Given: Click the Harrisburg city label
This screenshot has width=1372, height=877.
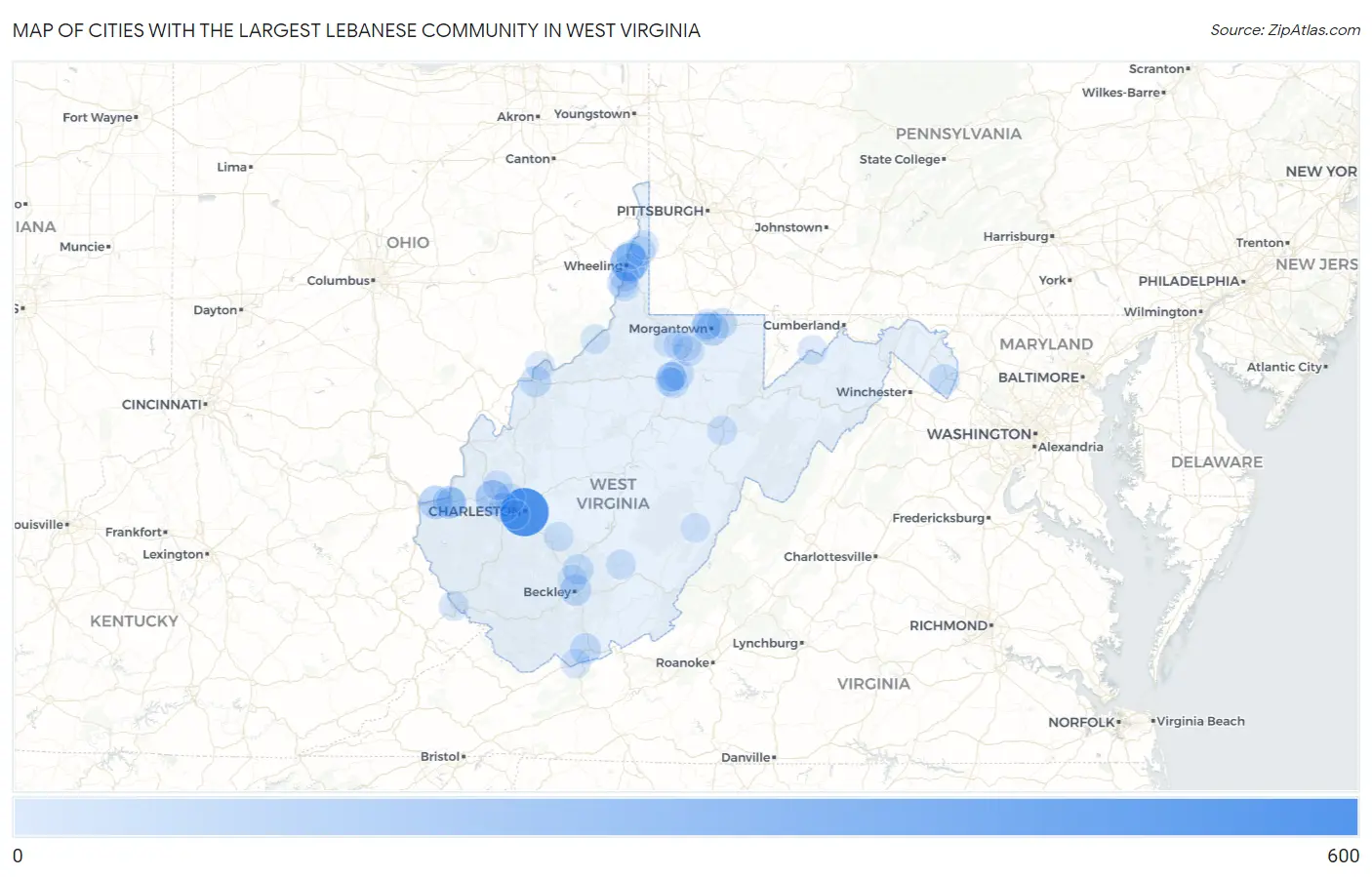Looking at the screenshot, I should 1016,237.
